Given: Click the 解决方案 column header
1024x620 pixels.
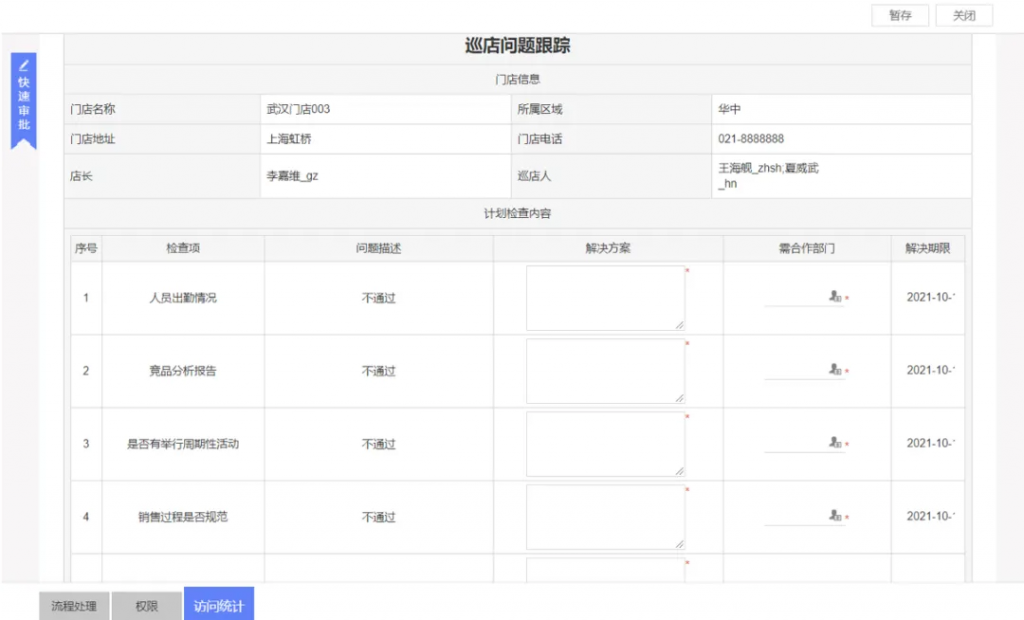Looking at the screenshot, I should click(608, 249).
